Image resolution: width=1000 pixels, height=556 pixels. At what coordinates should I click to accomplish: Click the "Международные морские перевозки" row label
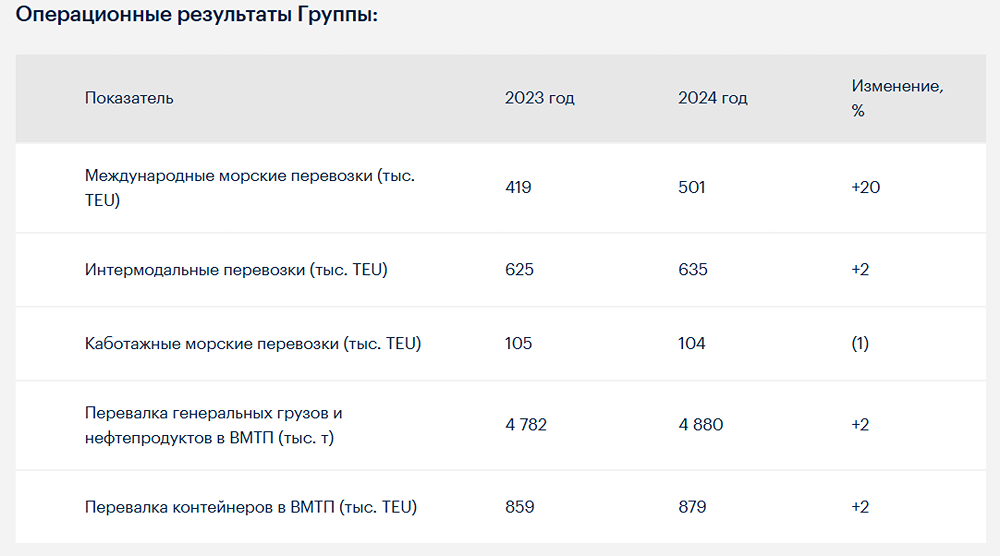250,188
